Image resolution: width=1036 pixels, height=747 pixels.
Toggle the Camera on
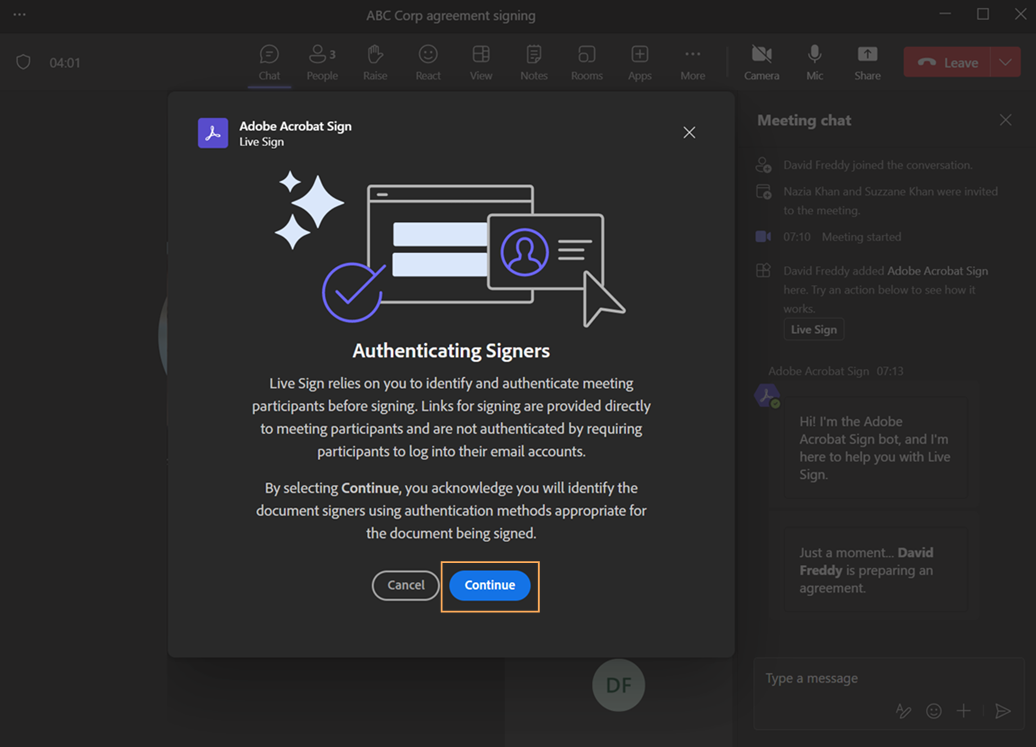pos(761,61)
